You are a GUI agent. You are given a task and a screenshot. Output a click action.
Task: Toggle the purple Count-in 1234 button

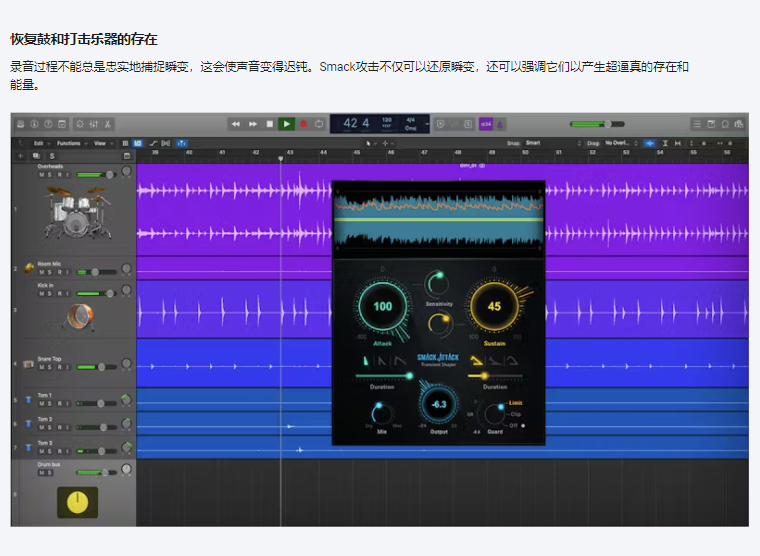pyautogui.click(x=486, y=124)
